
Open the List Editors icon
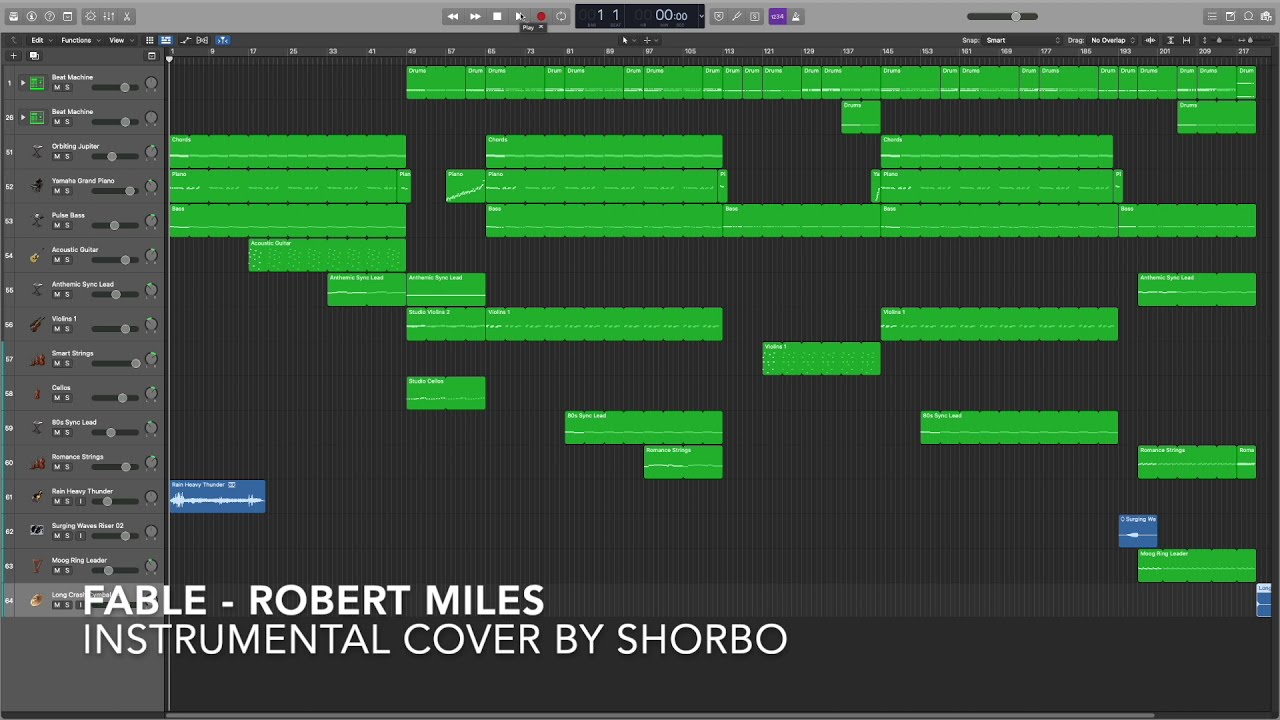(x=1212, y=16)
